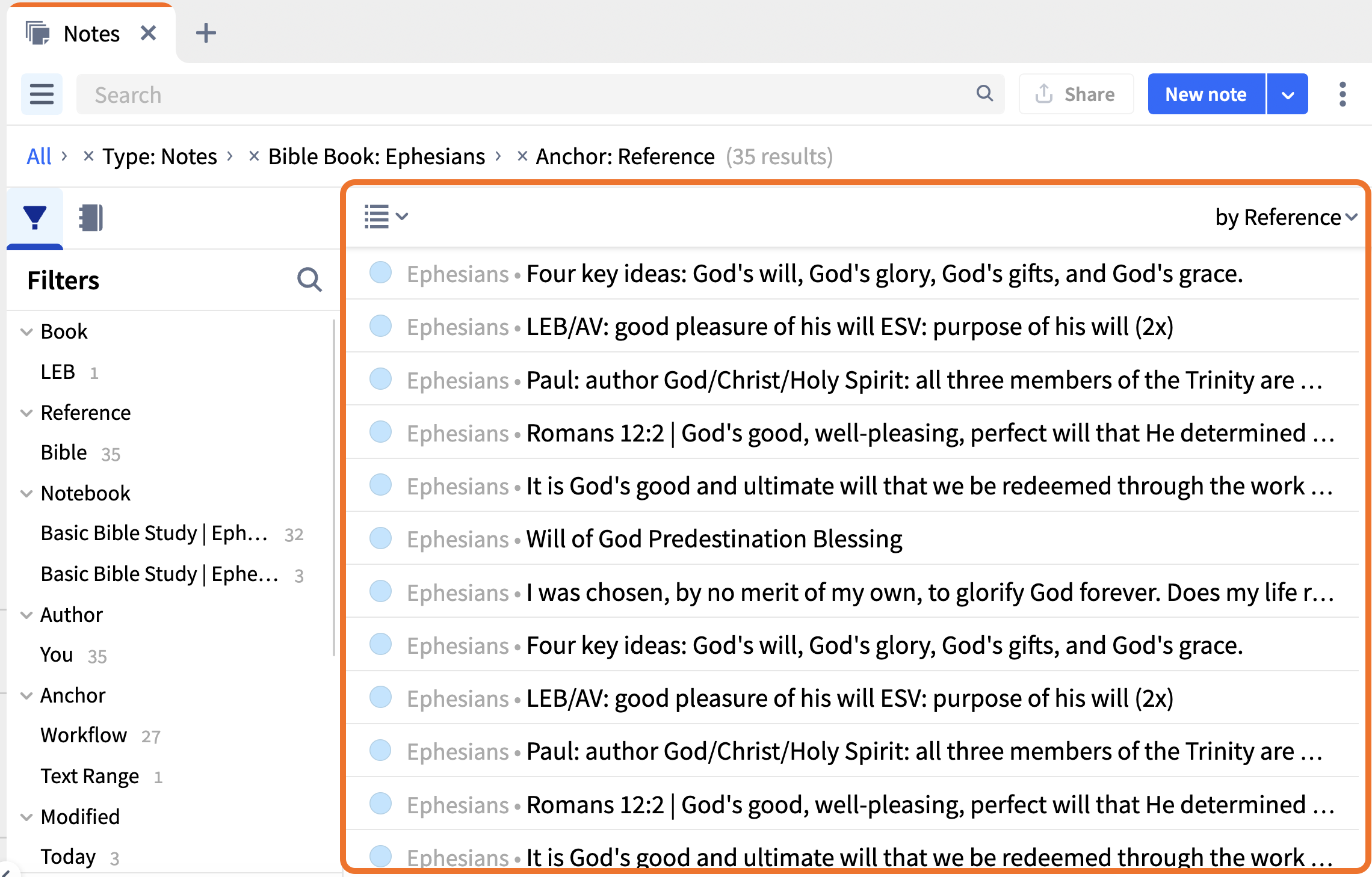Select the Type: Notes breadcrumb
1372x877 pixels.
159,156
